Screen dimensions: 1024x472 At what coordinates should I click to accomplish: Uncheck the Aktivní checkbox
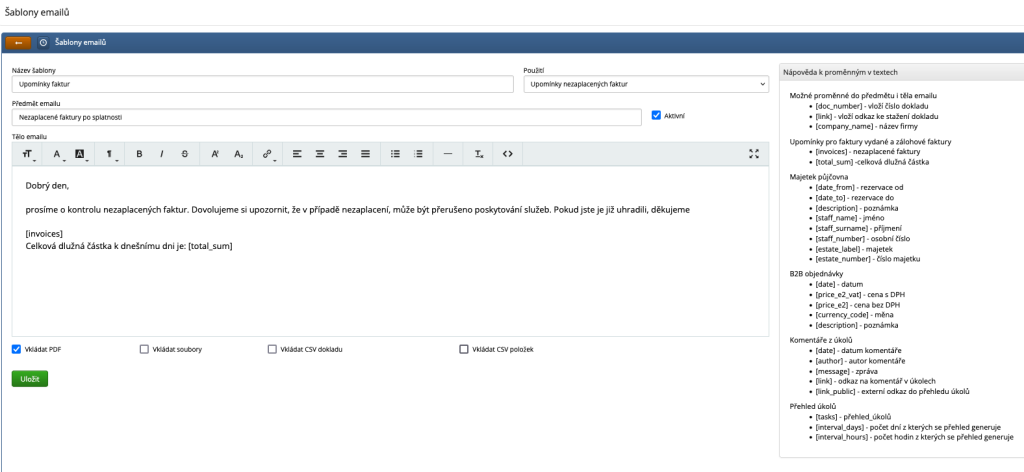pos(656,115)
